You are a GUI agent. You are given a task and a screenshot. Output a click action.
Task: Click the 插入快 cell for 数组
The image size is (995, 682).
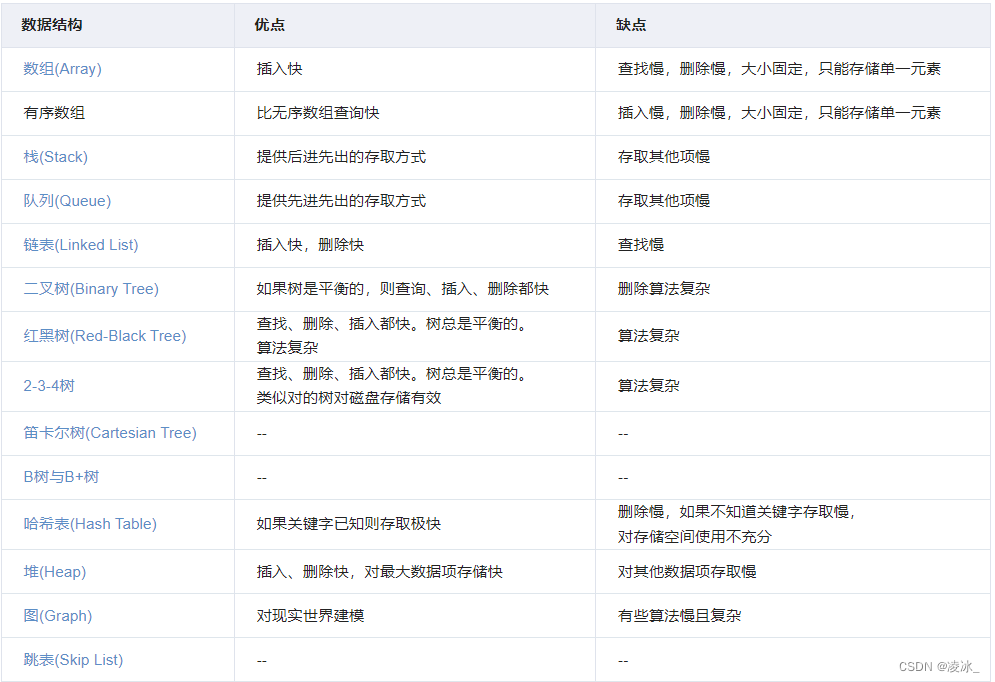coord(278,68)
